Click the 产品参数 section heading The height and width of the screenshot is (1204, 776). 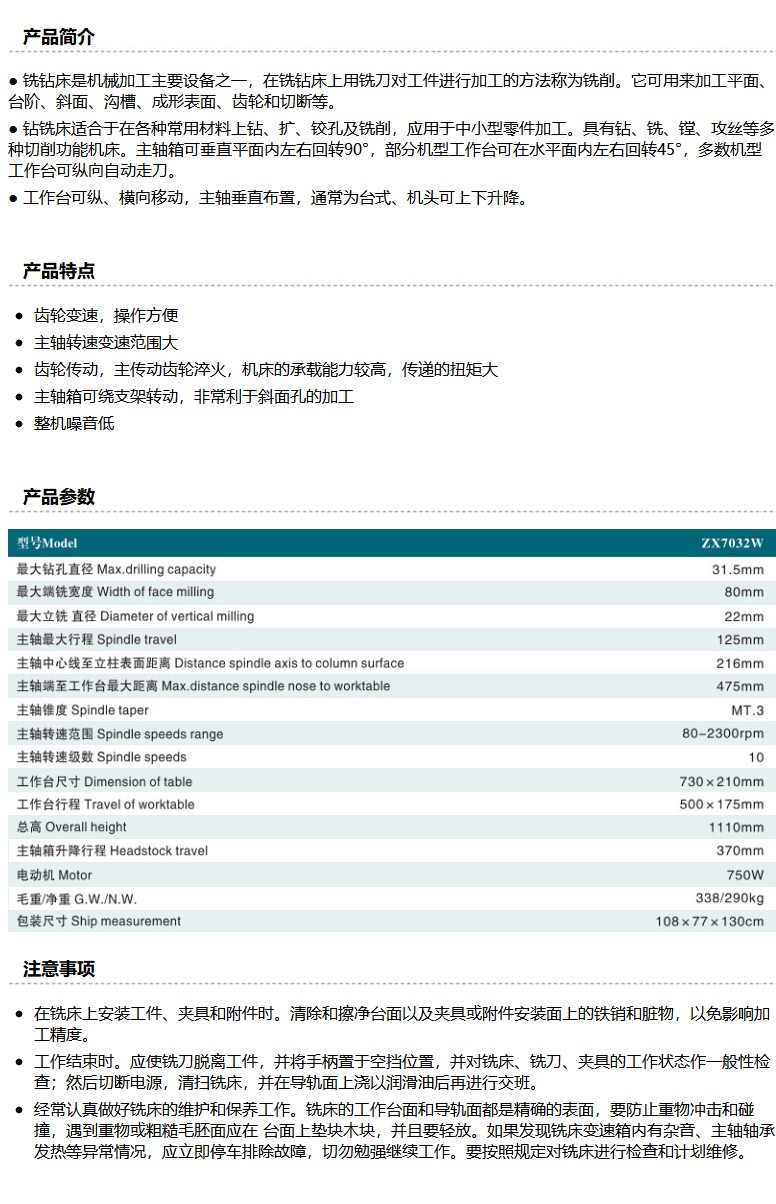coord(59,497)
